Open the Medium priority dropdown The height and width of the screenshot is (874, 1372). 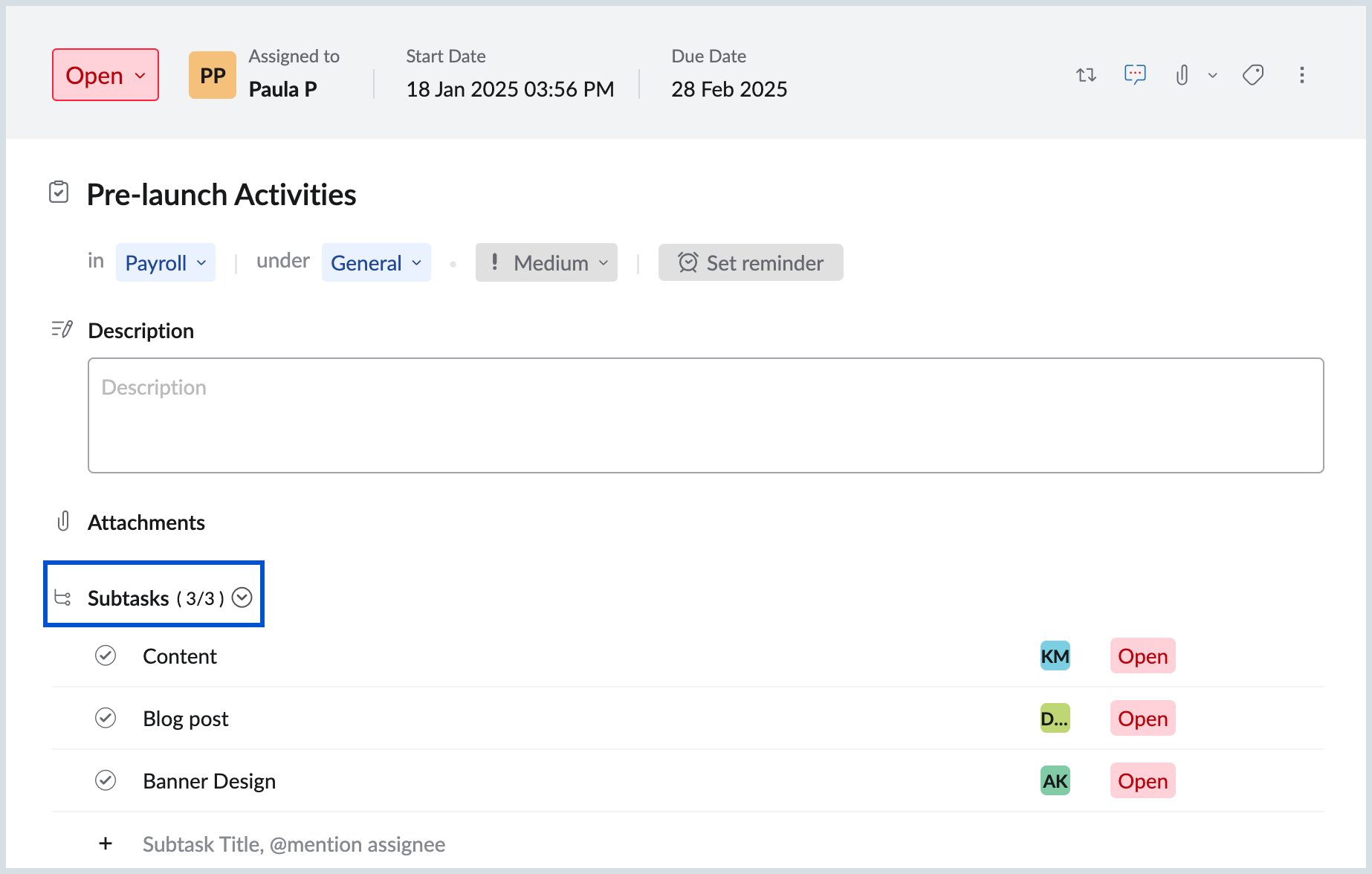tap(546, 262)
